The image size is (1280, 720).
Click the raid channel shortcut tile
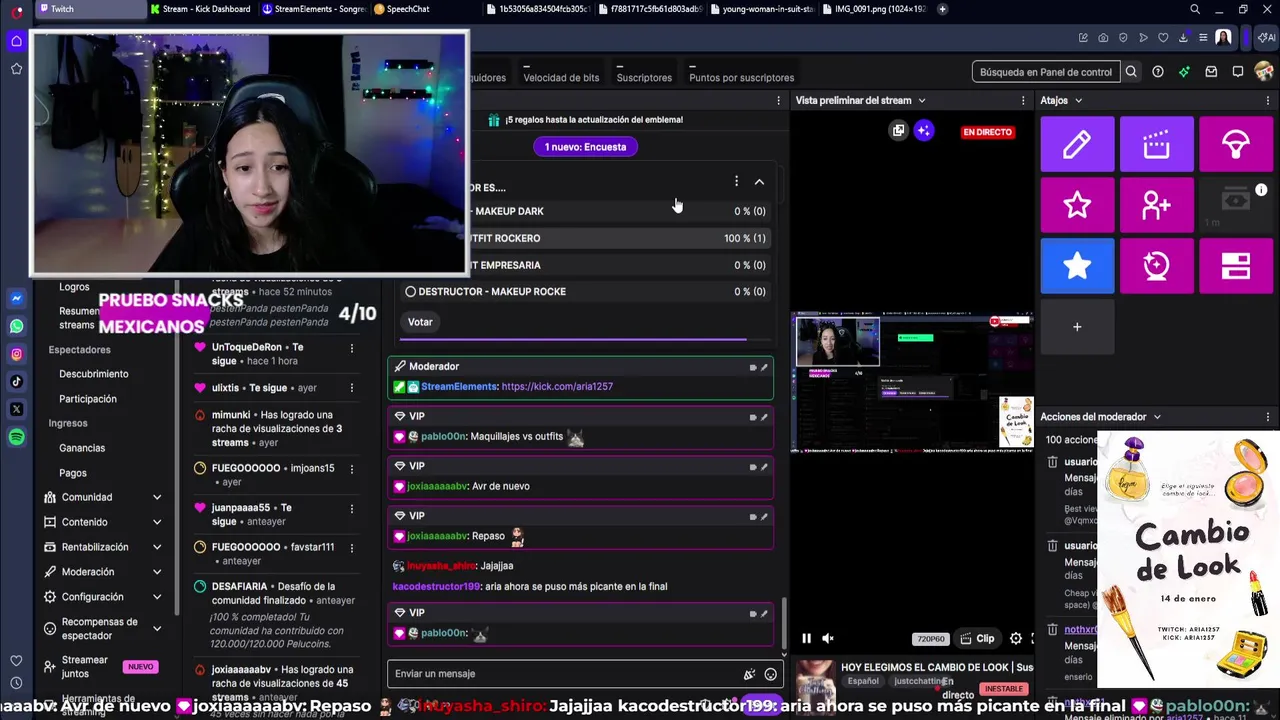(1236, 145)
